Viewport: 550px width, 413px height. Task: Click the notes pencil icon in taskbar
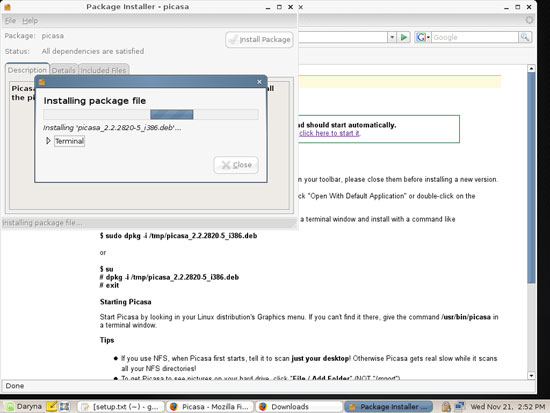52,407
